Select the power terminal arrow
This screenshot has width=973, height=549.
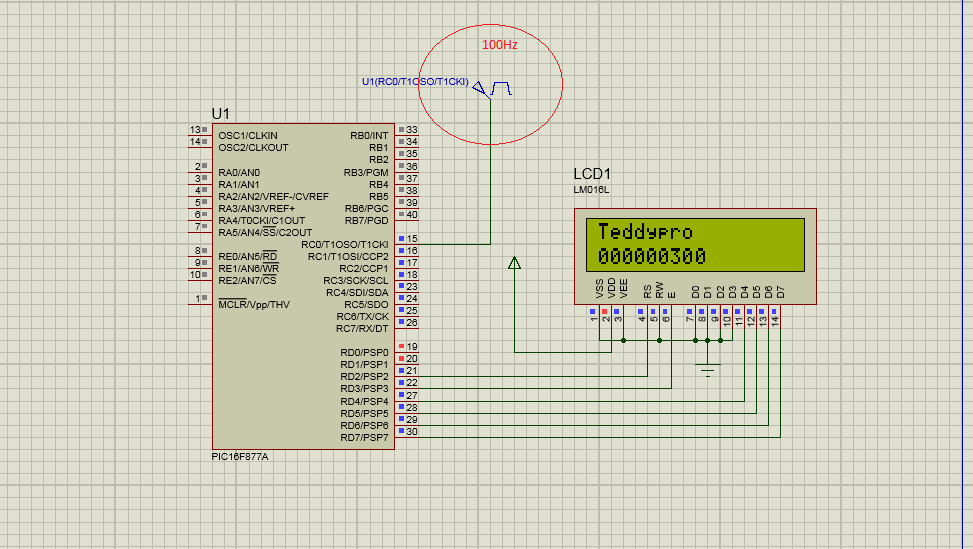tap(515, 263)
